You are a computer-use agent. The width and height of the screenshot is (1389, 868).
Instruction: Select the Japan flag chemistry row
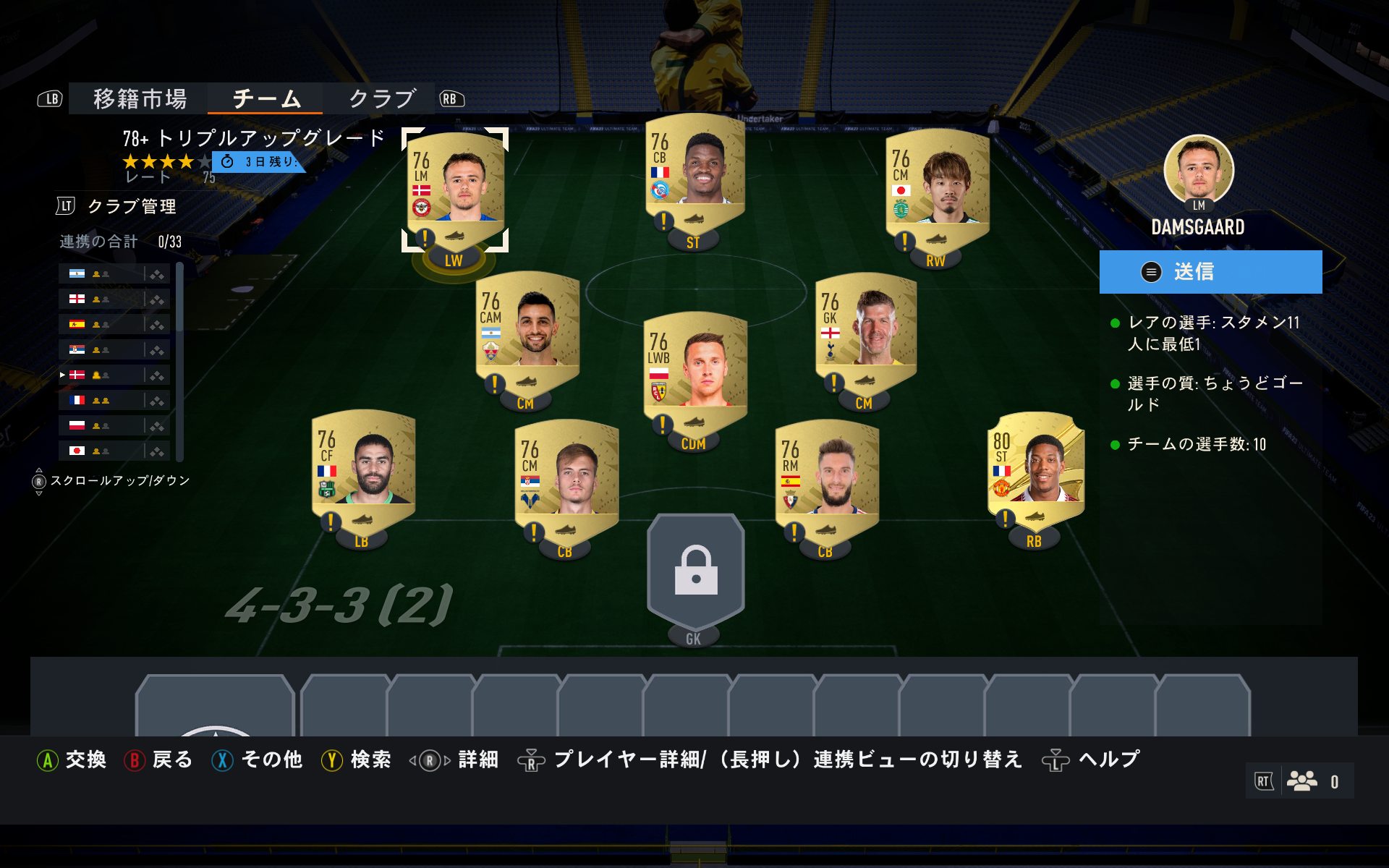point(114,451)
